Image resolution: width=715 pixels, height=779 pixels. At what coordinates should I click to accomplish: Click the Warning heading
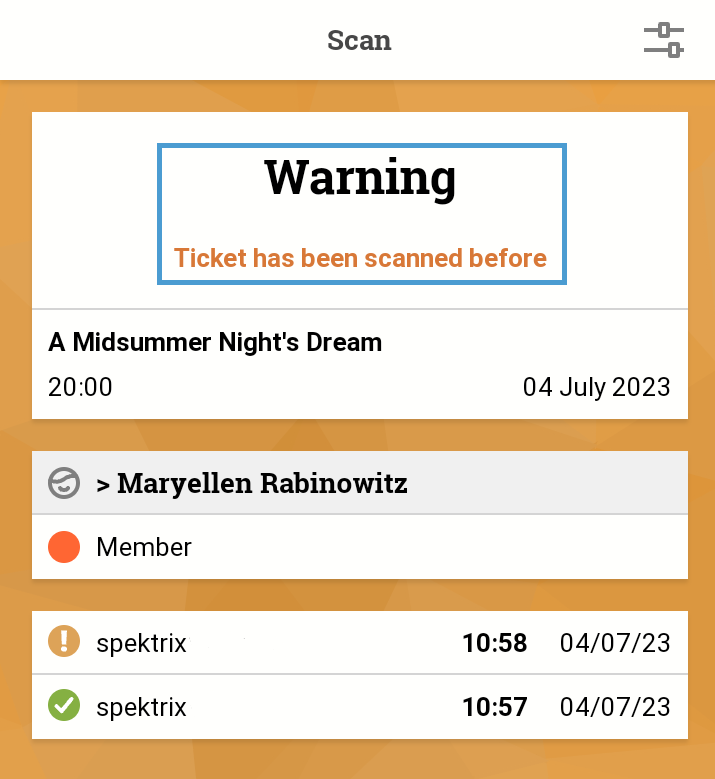coord(360,177)
